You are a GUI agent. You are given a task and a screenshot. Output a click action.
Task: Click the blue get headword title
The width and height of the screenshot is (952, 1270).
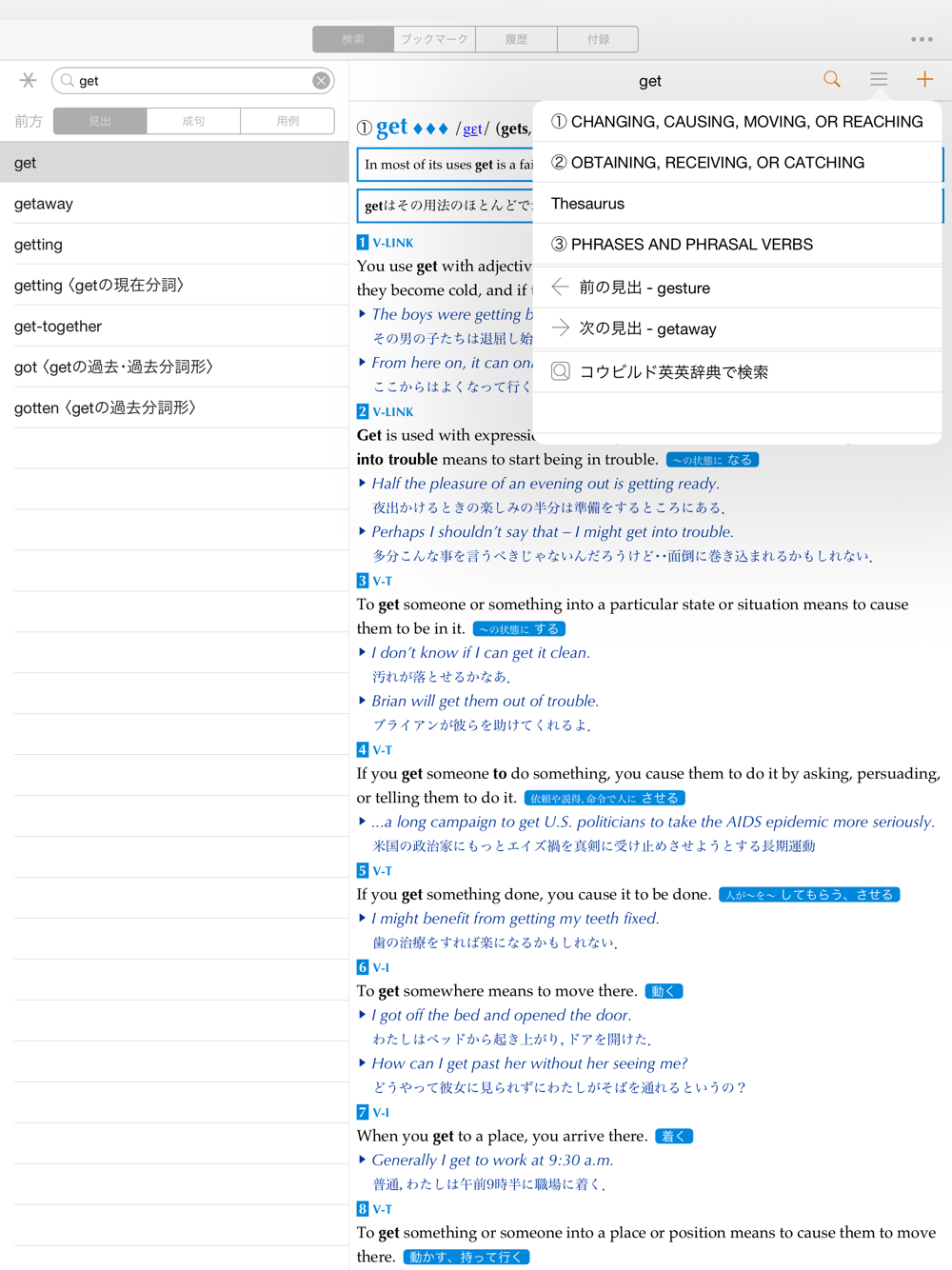[391, 127]
